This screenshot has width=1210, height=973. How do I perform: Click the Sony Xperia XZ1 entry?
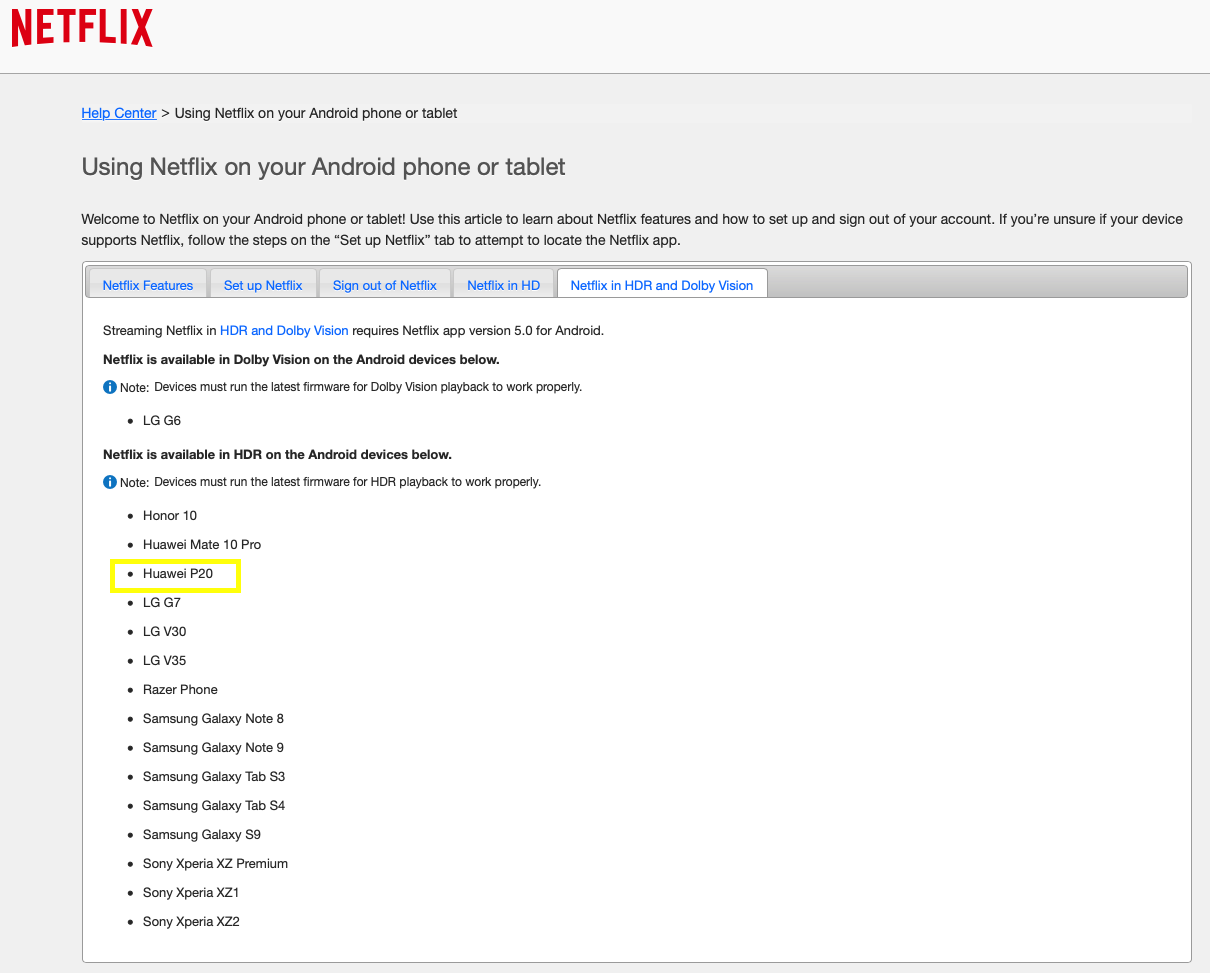191,893
